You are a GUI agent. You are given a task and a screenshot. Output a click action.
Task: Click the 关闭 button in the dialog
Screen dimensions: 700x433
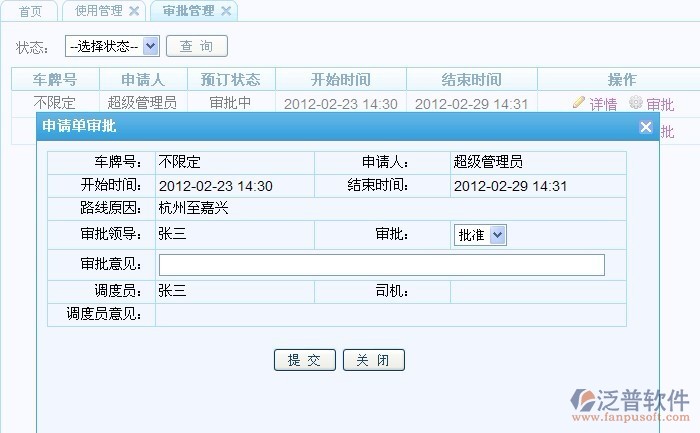373,360
